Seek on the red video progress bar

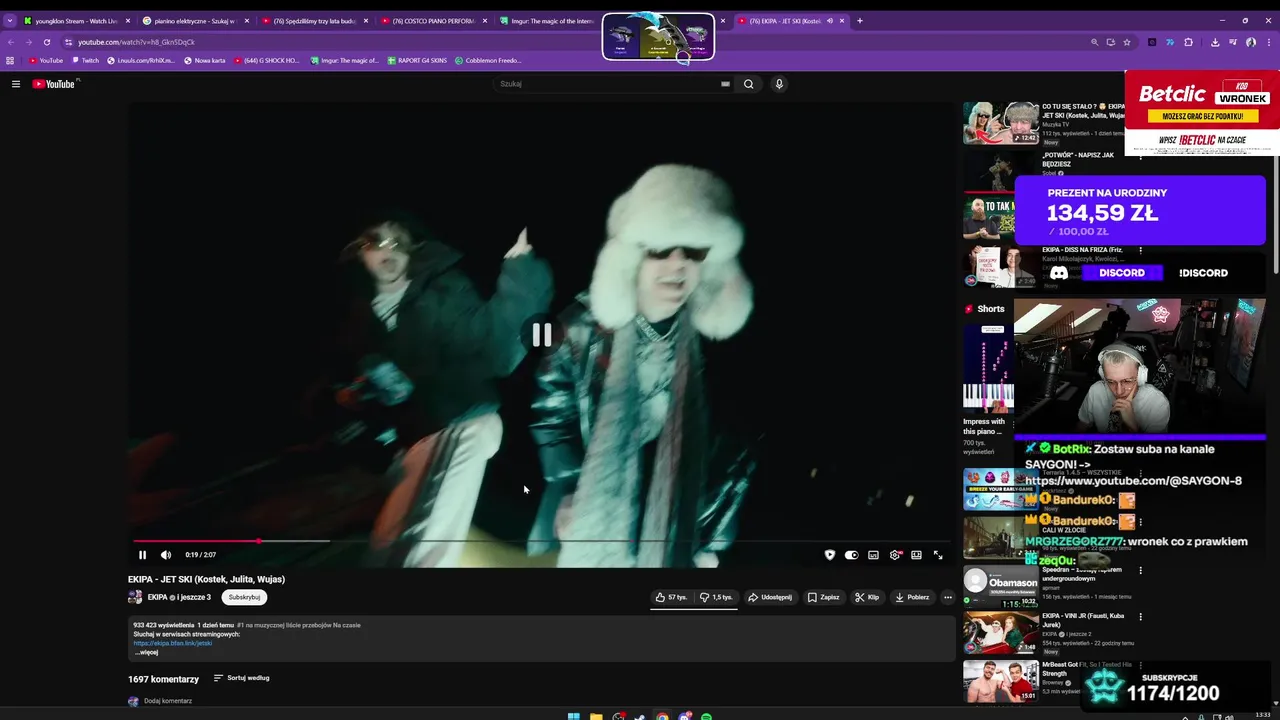[540, 541]
